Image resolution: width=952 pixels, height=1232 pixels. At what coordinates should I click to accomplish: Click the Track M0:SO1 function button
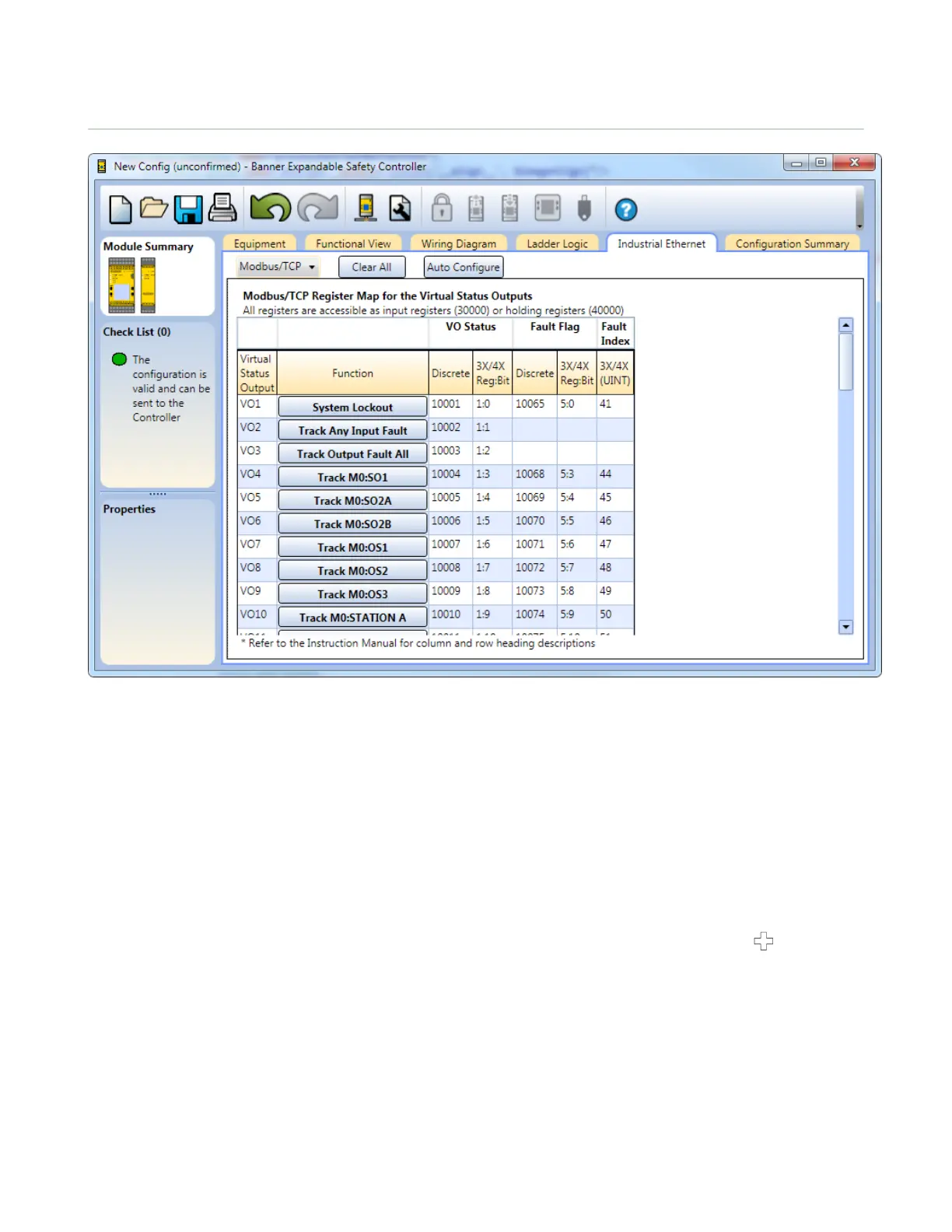352,477
